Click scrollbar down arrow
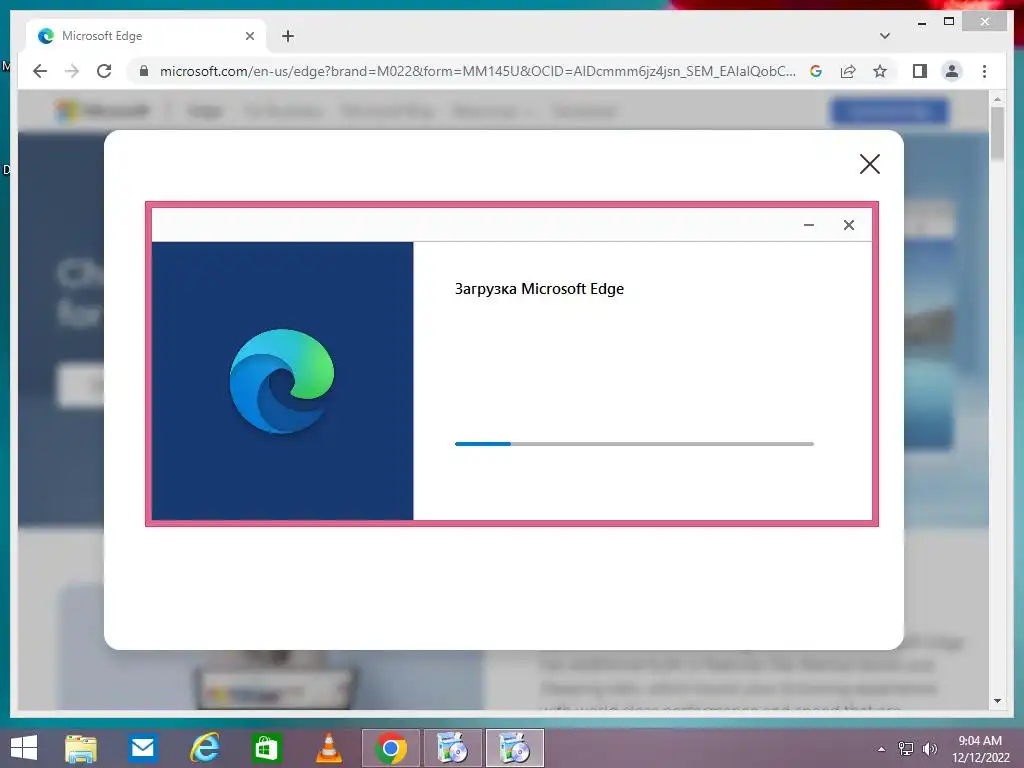 [x=997, y=701]
